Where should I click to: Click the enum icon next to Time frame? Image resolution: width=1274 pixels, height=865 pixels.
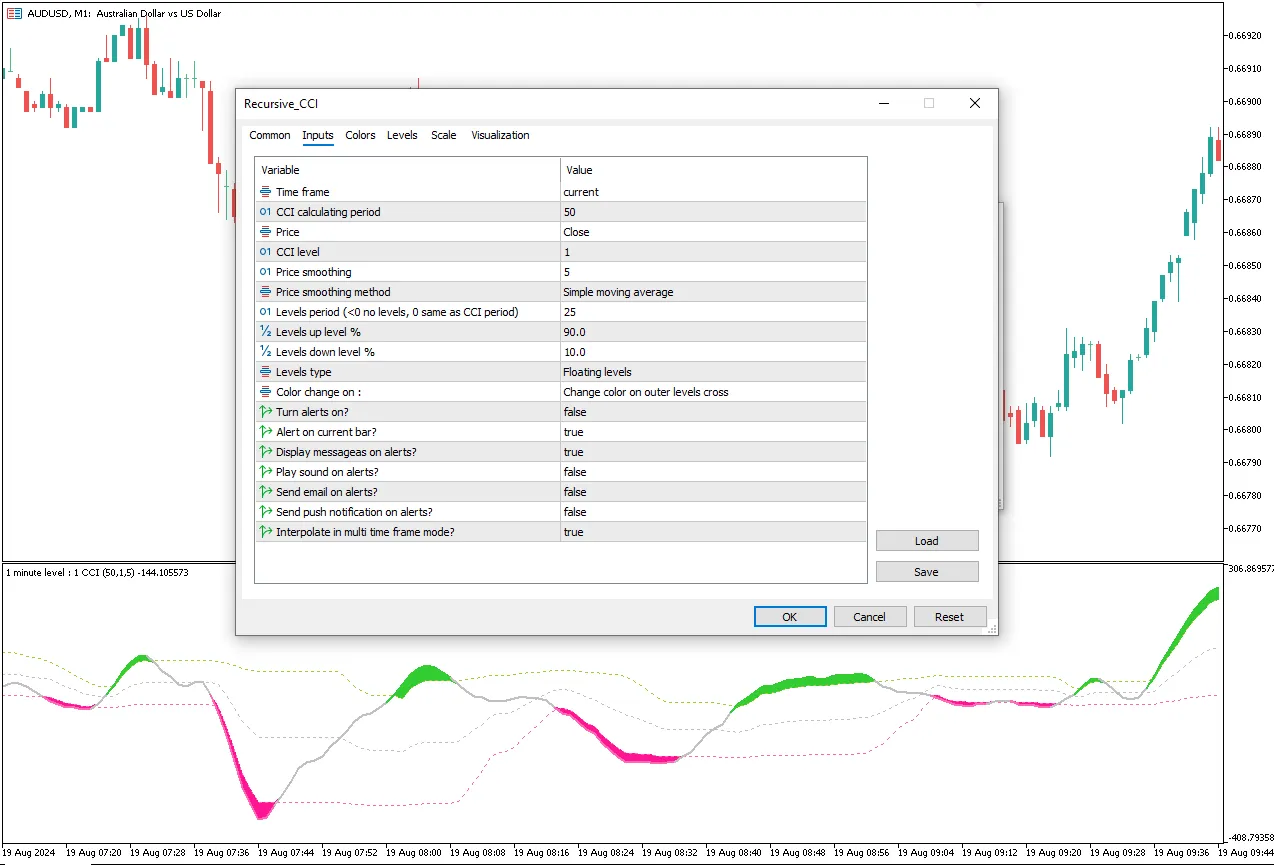pyautogui.click(x=265, y=192)
